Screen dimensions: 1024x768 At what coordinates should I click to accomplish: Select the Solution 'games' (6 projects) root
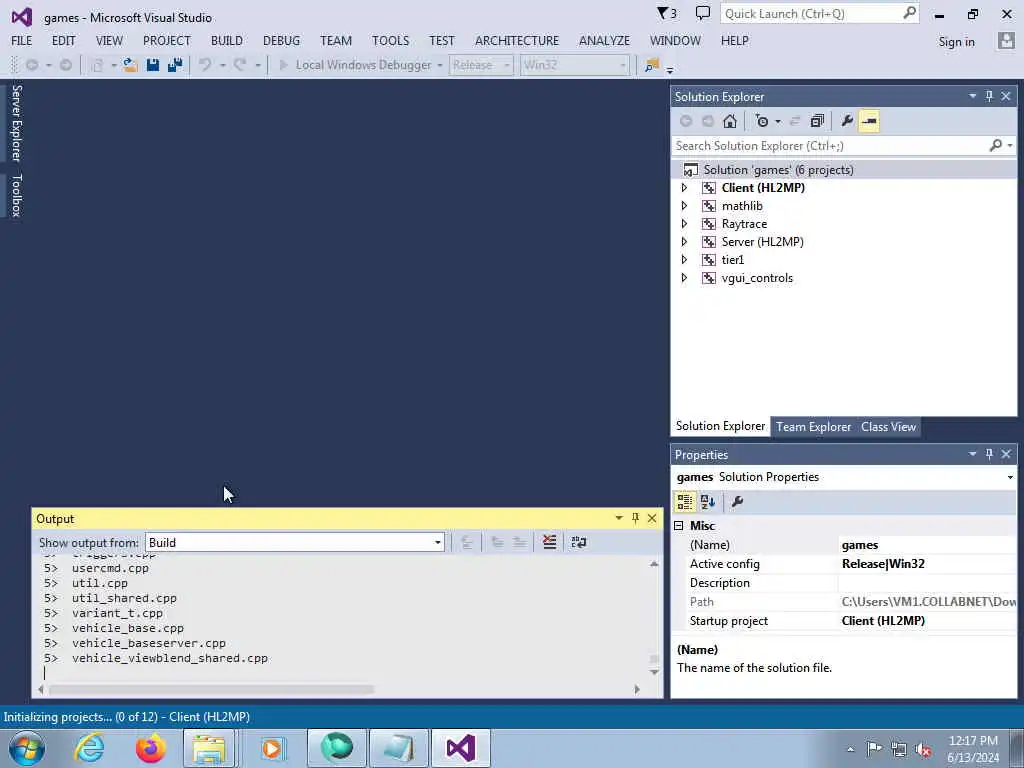pyautogui.click(x=778, y=170)
